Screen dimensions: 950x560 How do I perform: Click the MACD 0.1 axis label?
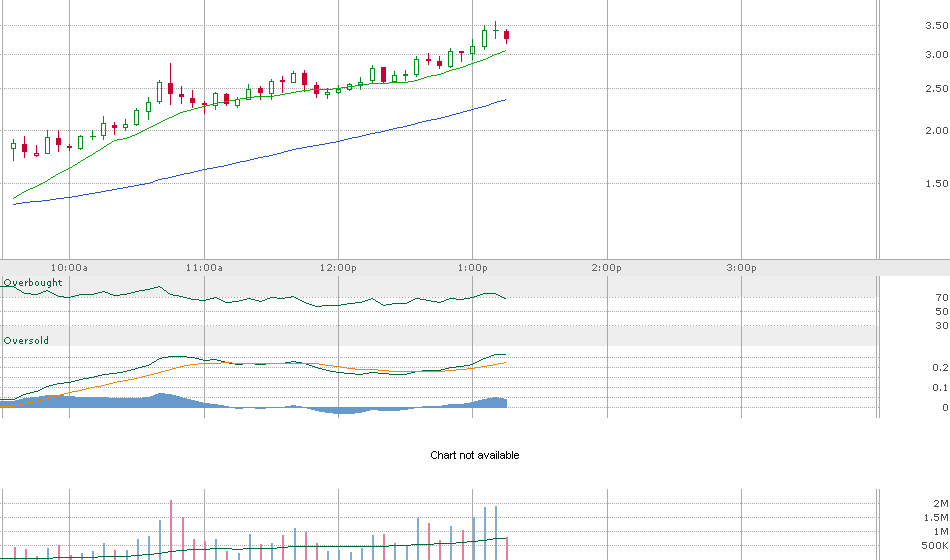point(940,388)
